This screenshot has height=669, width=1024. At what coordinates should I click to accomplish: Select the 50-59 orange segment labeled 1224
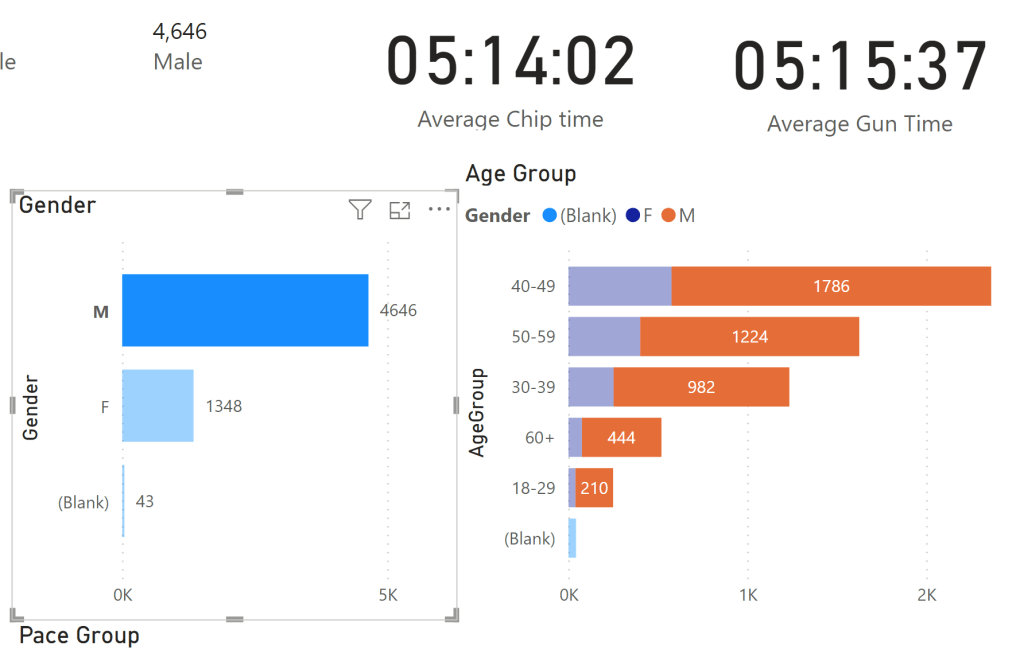tap(749, 337)
